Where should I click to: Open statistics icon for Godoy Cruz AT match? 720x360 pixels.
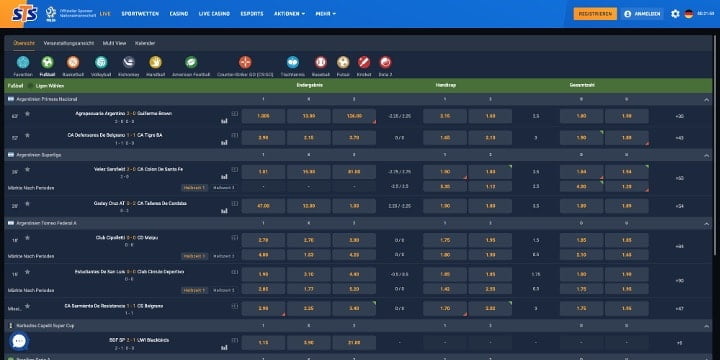click(x=224, y=211)
